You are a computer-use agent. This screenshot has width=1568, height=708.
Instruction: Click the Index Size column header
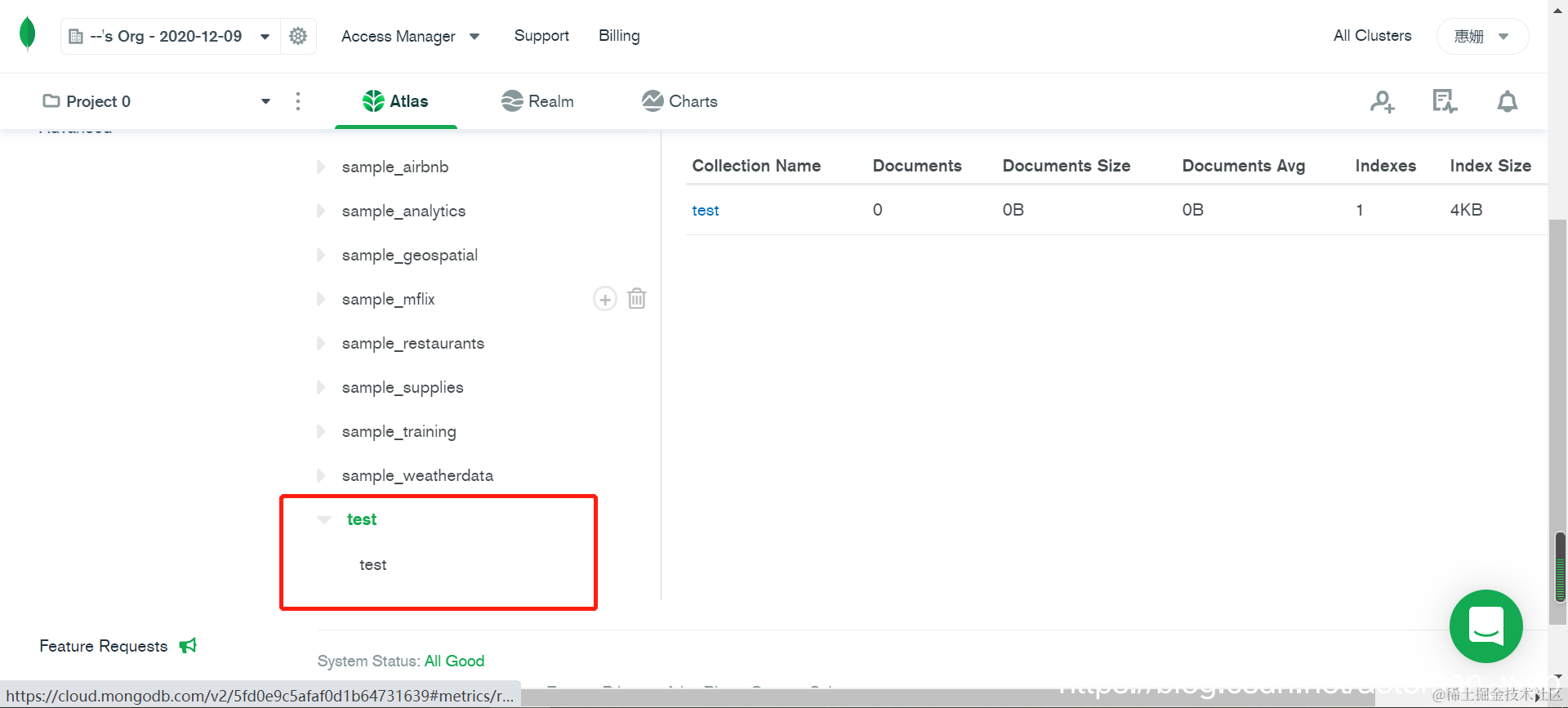point(1490,166)
